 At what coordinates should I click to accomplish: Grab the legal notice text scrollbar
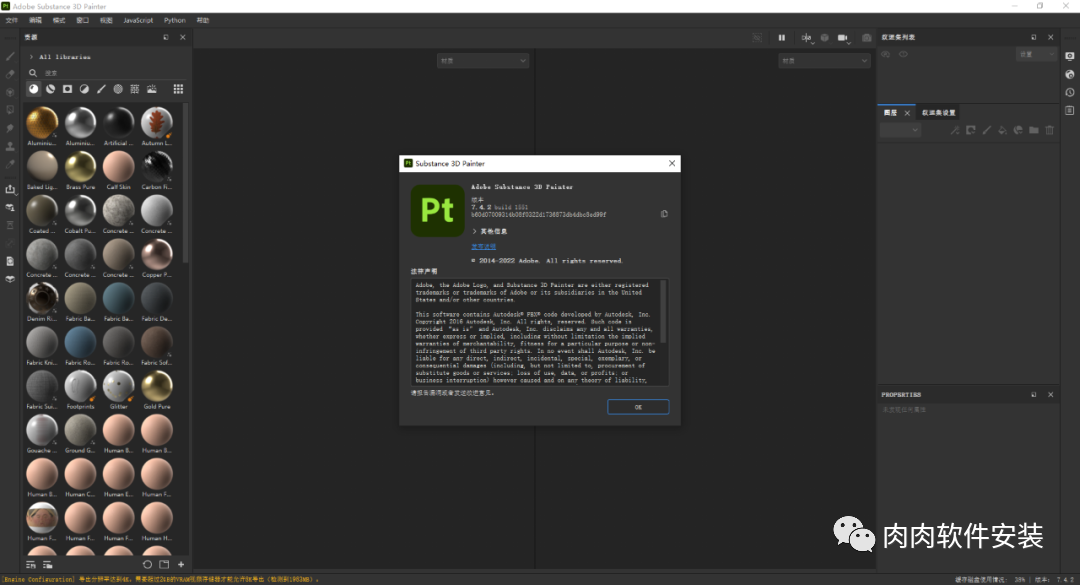pyautogui.click(x=663, y=311)
